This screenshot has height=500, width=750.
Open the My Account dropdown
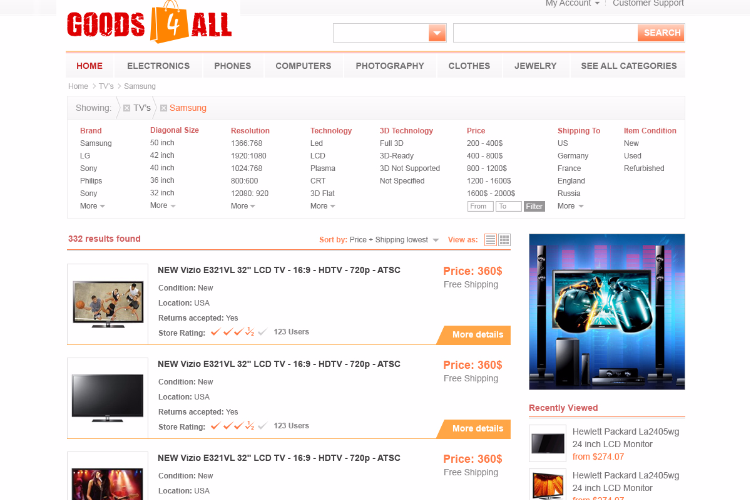coord(572,3)
